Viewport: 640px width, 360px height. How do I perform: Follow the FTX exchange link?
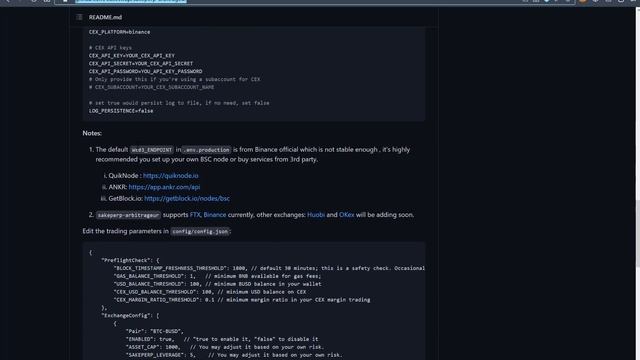point(195,215)
